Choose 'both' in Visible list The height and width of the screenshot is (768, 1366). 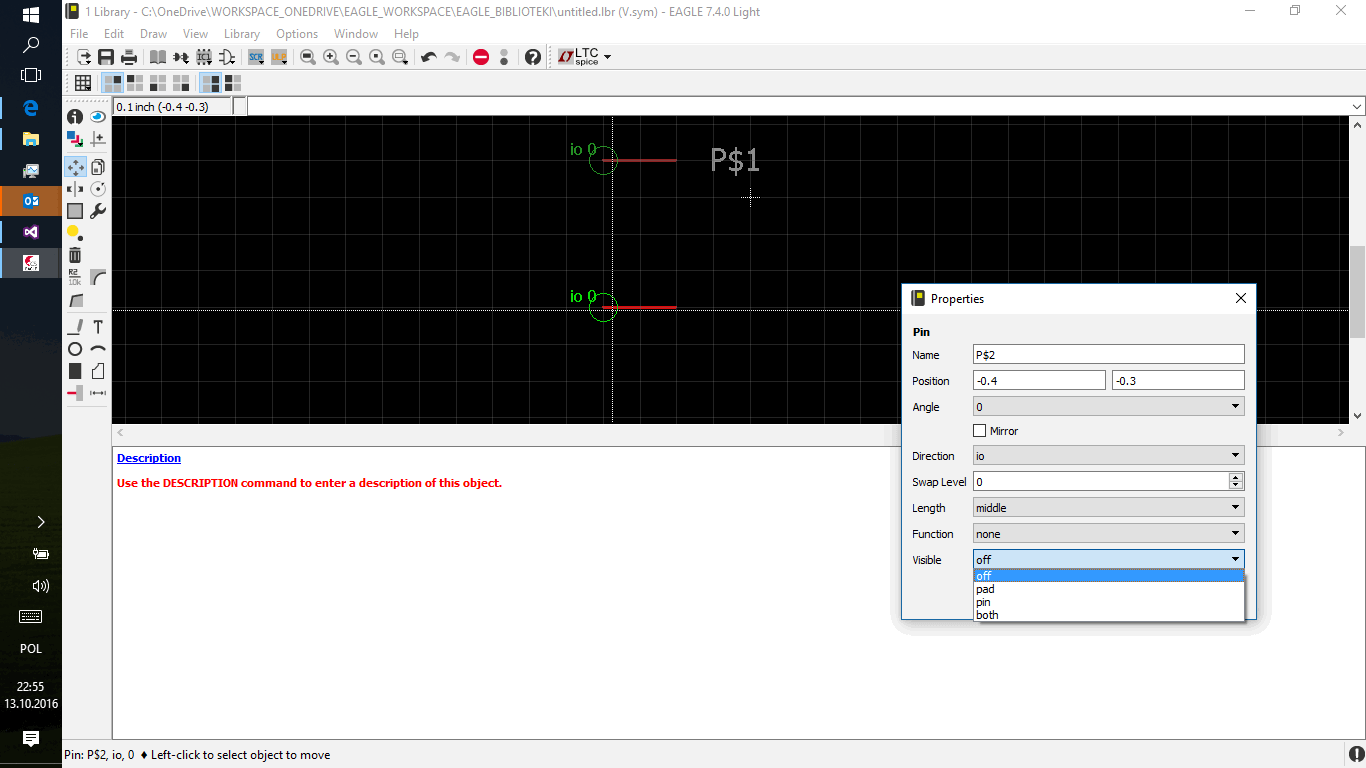[x=1109, y=615]
